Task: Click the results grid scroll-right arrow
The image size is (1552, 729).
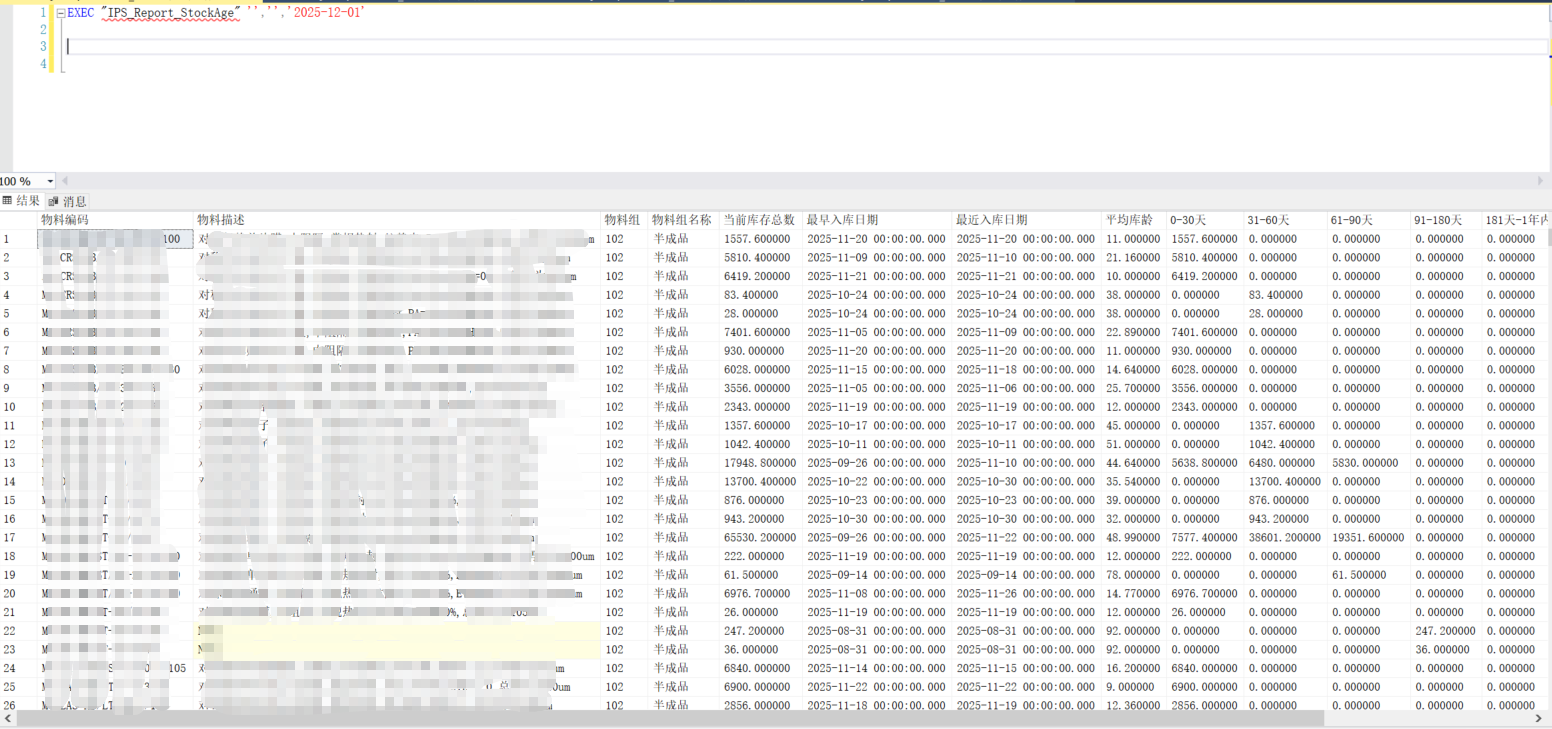Action: click(x=1537, y=718)
